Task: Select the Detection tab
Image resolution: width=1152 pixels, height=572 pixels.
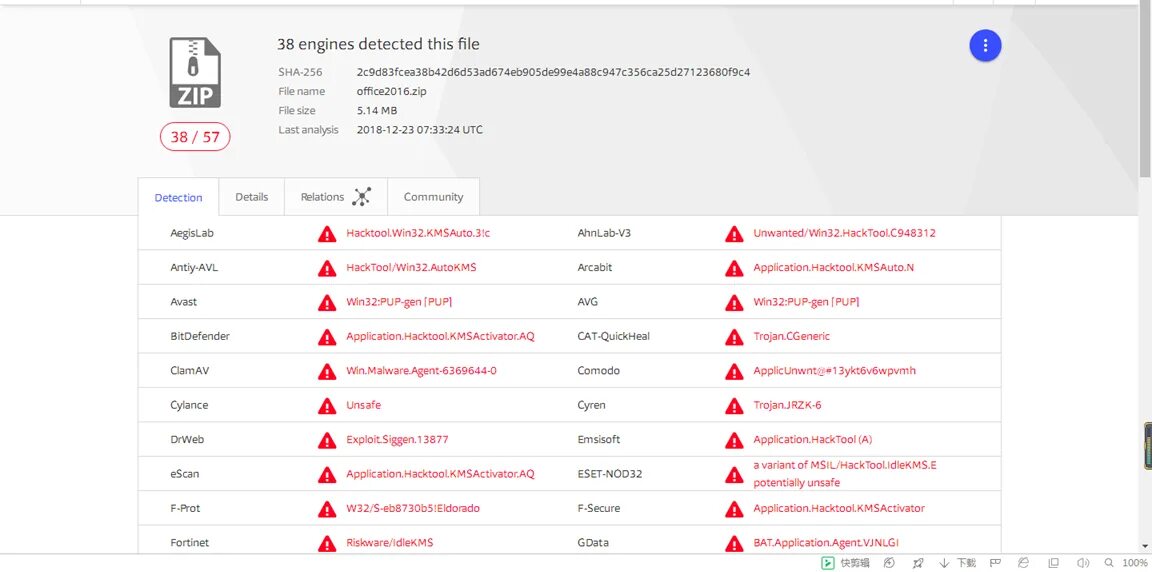Action: click(x=178, y=198)
